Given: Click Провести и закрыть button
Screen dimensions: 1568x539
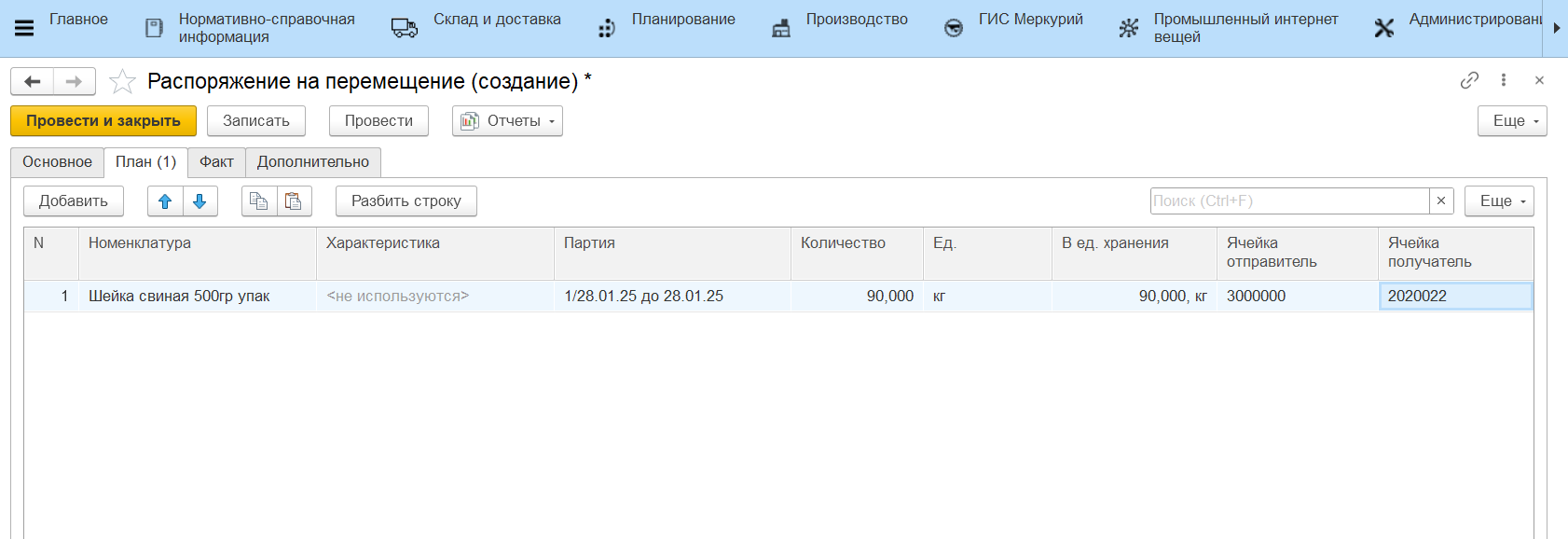Looking at the screenshot, I should click(103, 121).
